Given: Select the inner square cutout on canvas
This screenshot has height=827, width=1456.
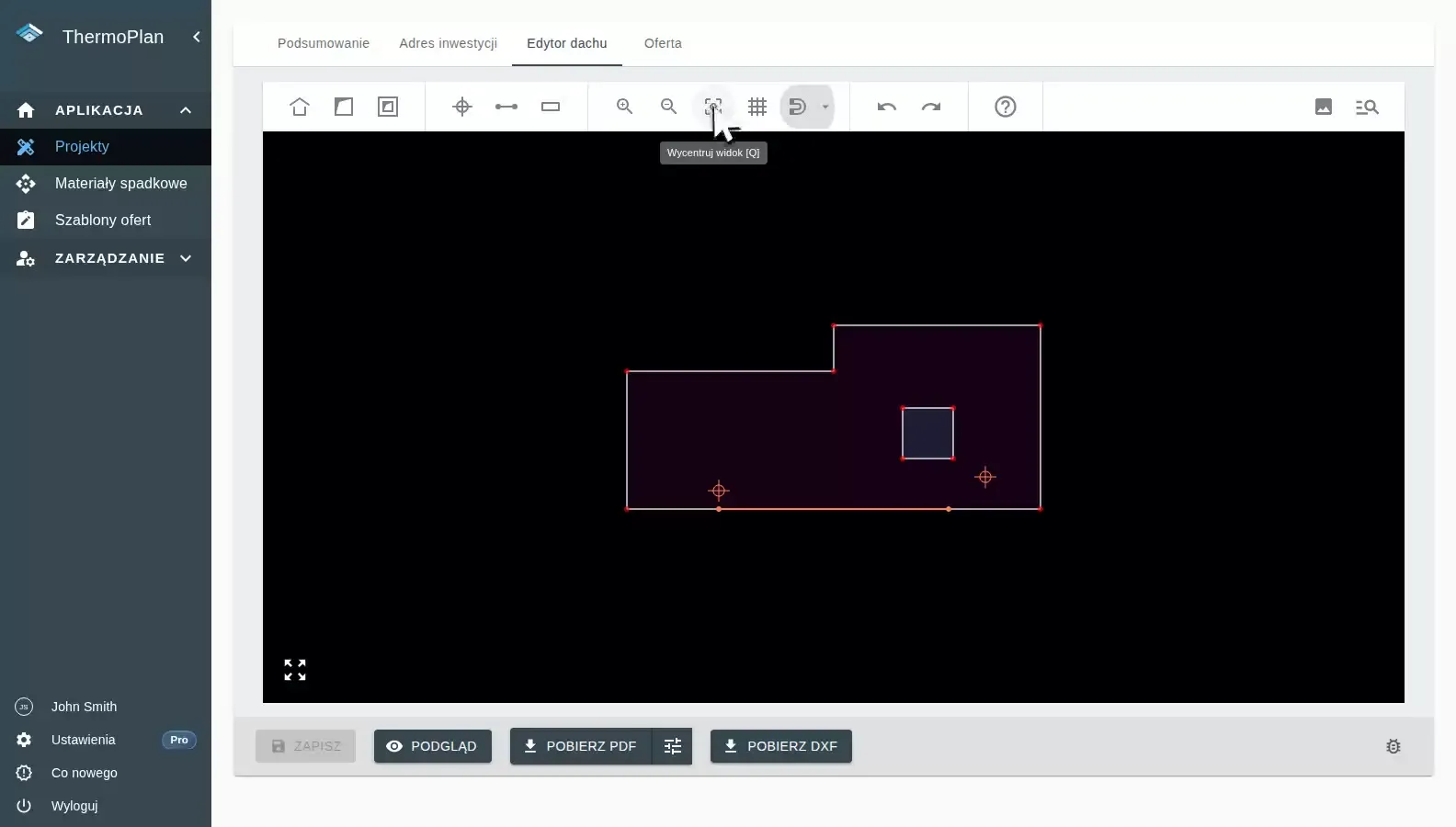Looking at the screenshot, I should pyautogui.click(x=927, y=433).
